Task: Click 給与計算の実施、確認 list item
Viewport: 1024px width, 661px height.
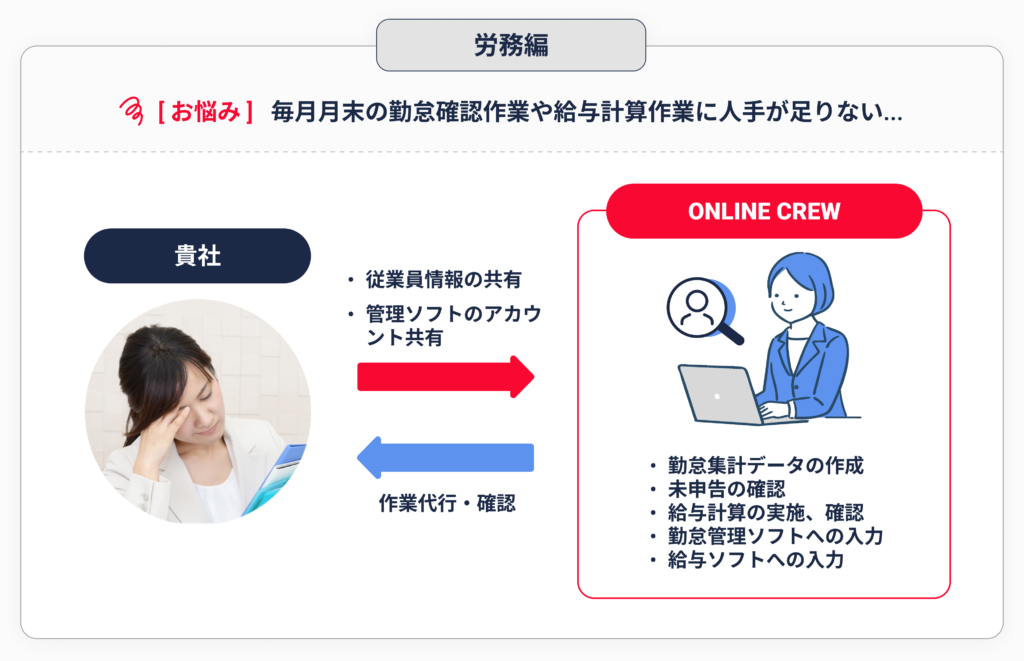Action: pyautogui.click(x=765, y=512)
